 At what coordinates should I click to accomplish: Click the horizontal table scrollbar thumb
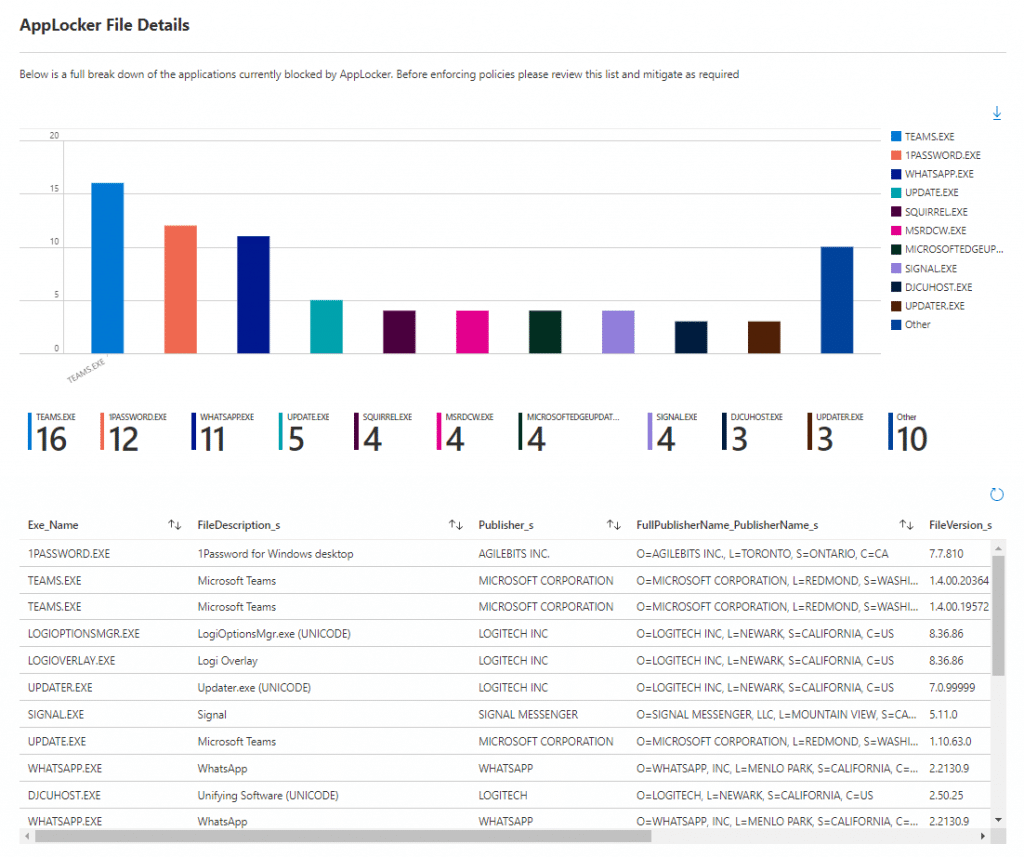coord(343,836)
